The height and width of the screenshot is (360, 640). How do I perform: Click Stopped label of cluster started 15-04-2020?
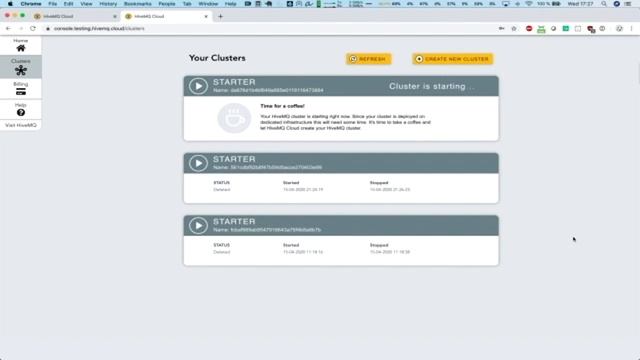coord(379,245)
